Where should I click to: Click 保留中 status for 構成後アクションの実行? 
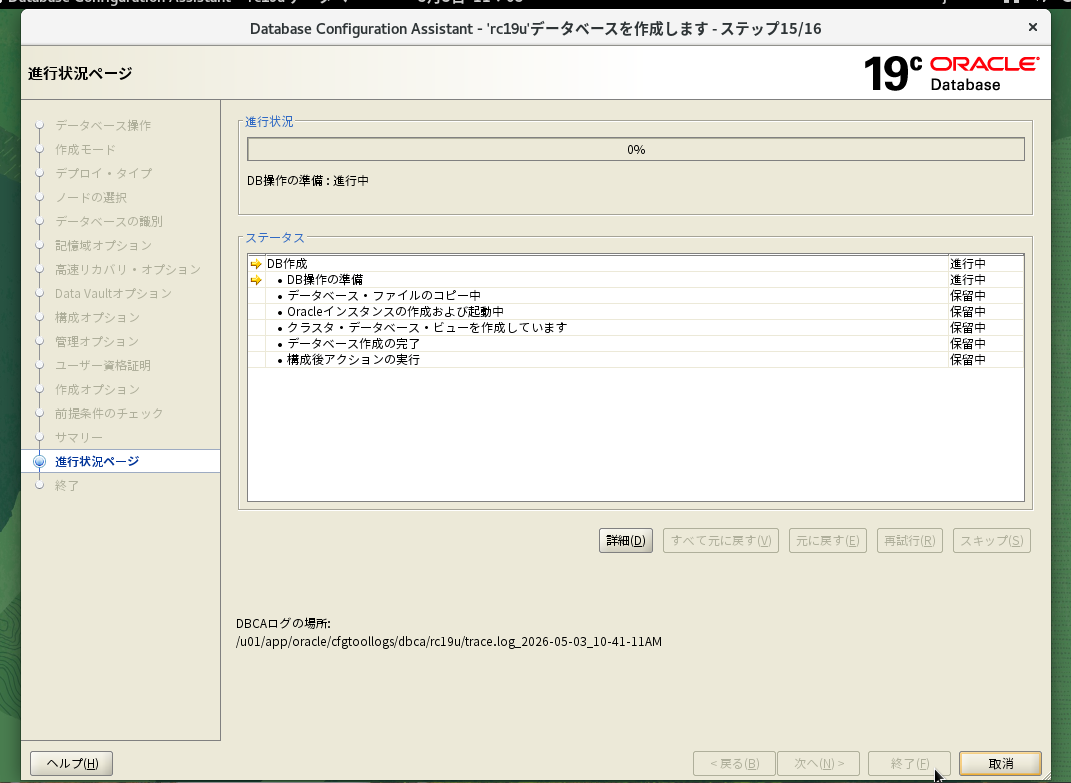click(x=968, y=359)
